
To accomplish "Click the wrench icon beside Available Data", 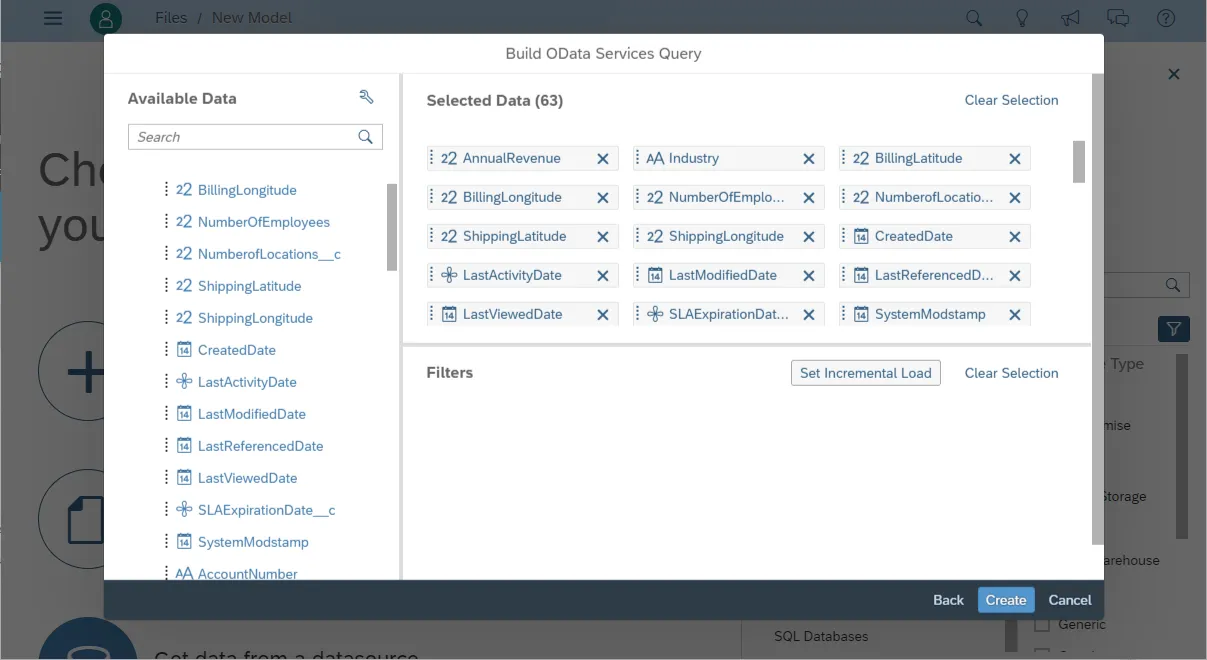I will coord(366,97).
